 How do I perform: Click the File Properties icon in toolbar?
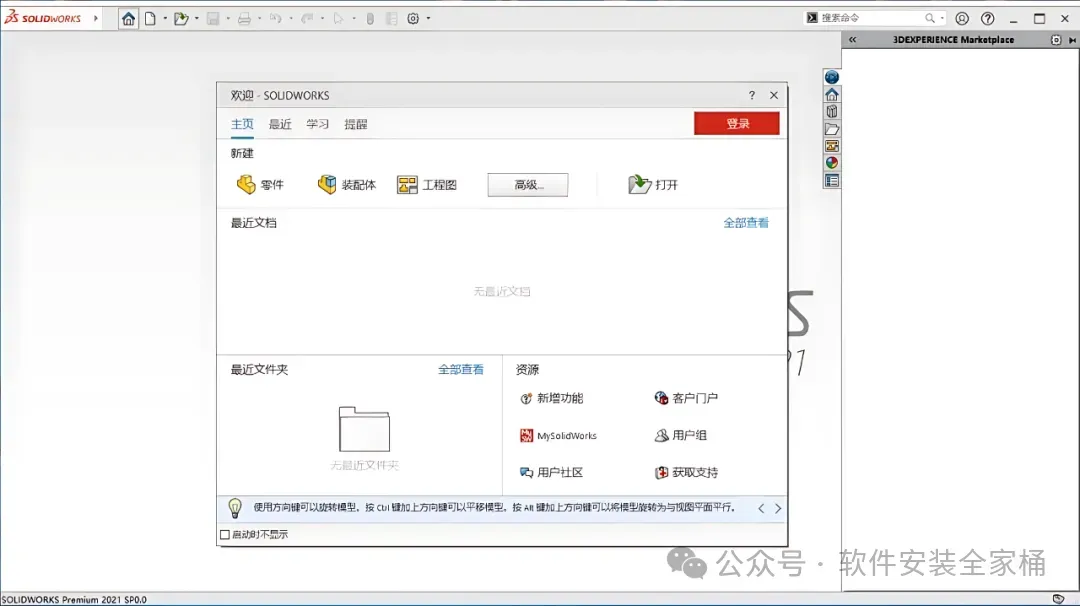coord(391,19)
